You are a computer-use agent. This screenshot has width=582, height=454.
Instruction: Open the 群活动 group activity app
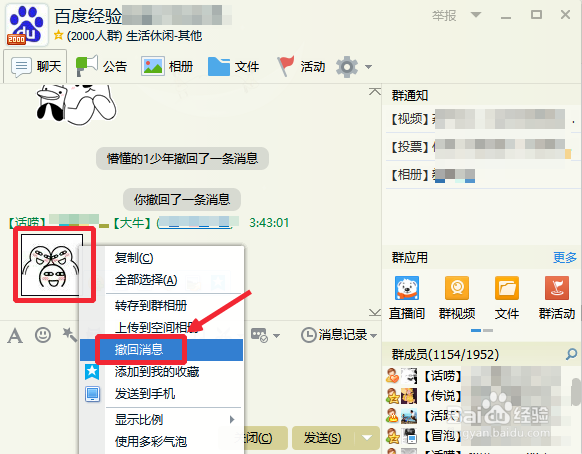(x=557, y=298)
